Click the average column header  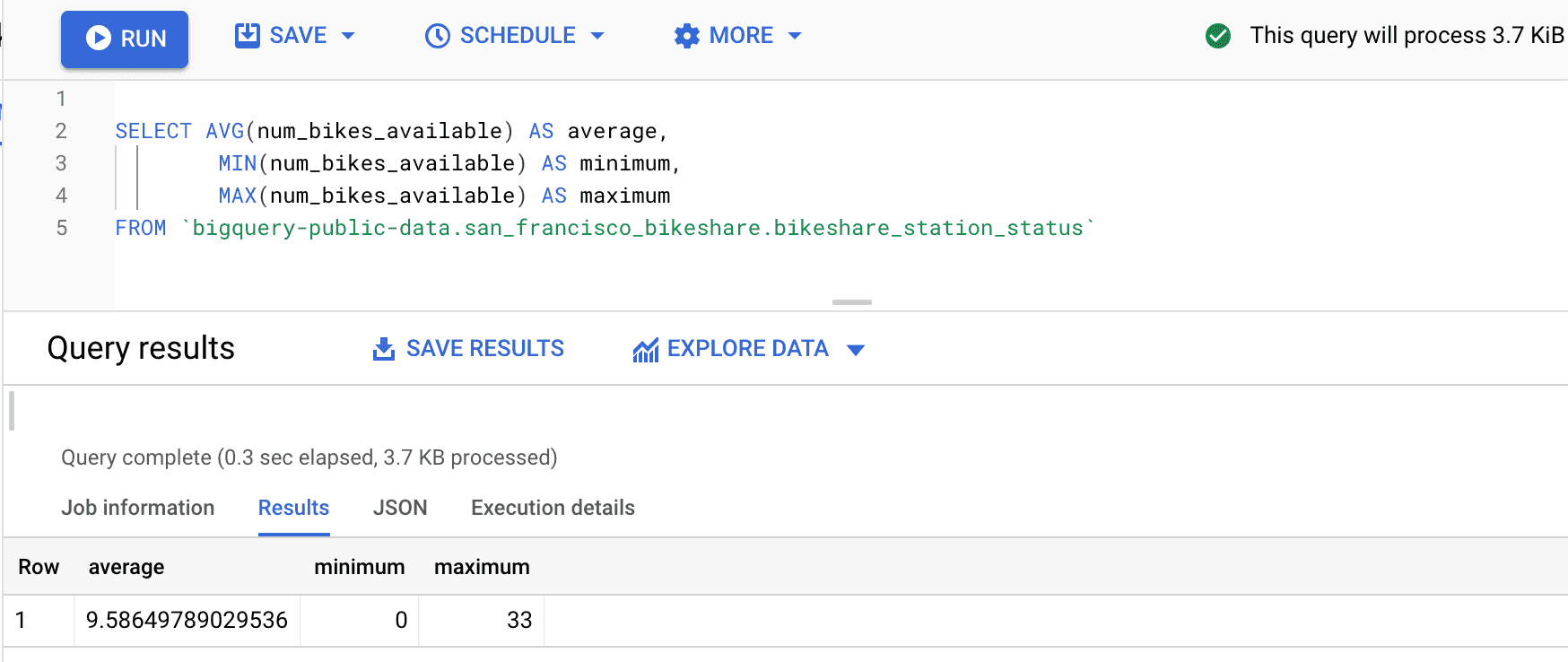[x=126, y=567]
